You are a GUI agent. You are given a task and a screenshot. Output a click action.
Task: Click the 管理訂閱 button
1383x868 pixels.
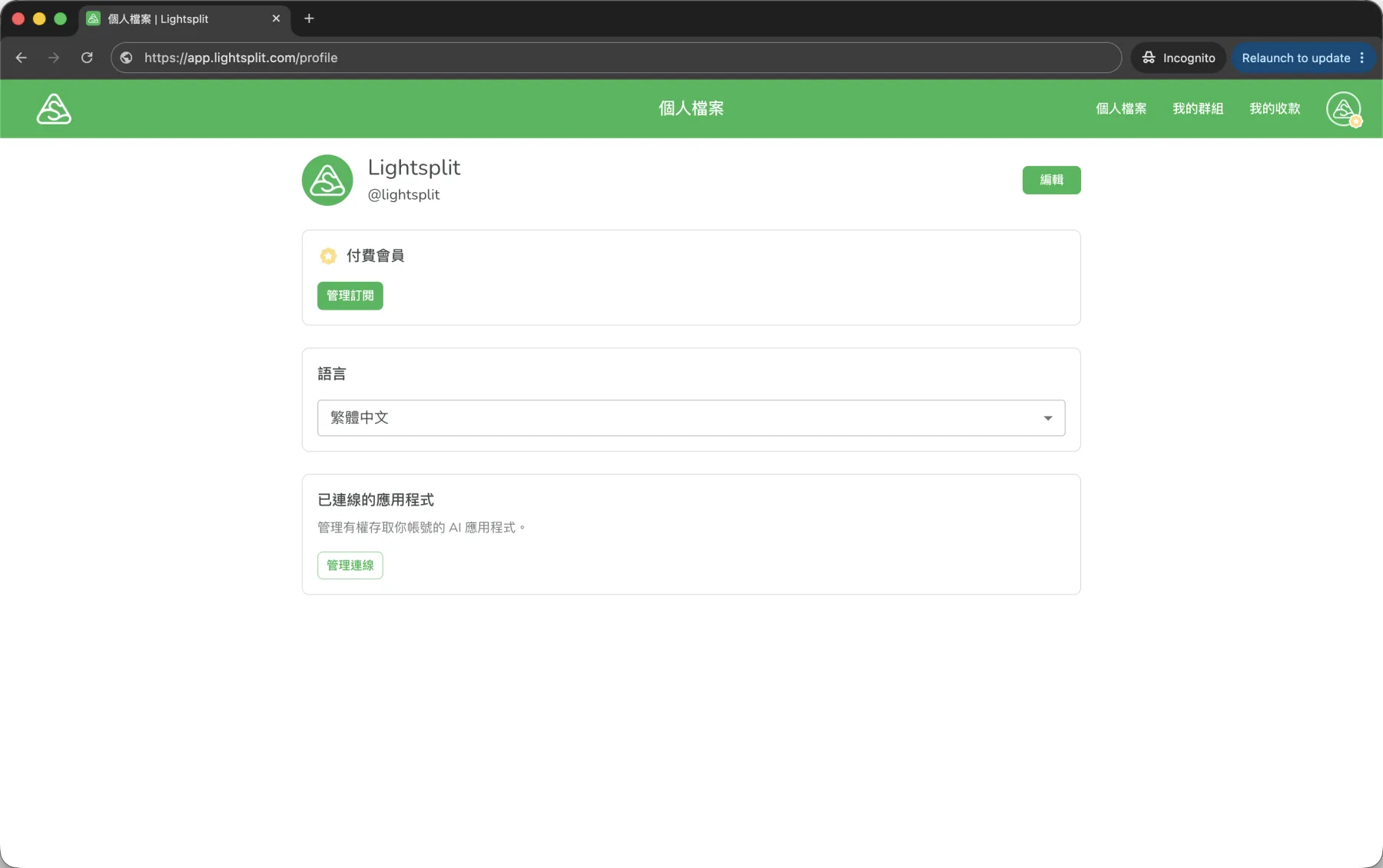click(350, 296)
